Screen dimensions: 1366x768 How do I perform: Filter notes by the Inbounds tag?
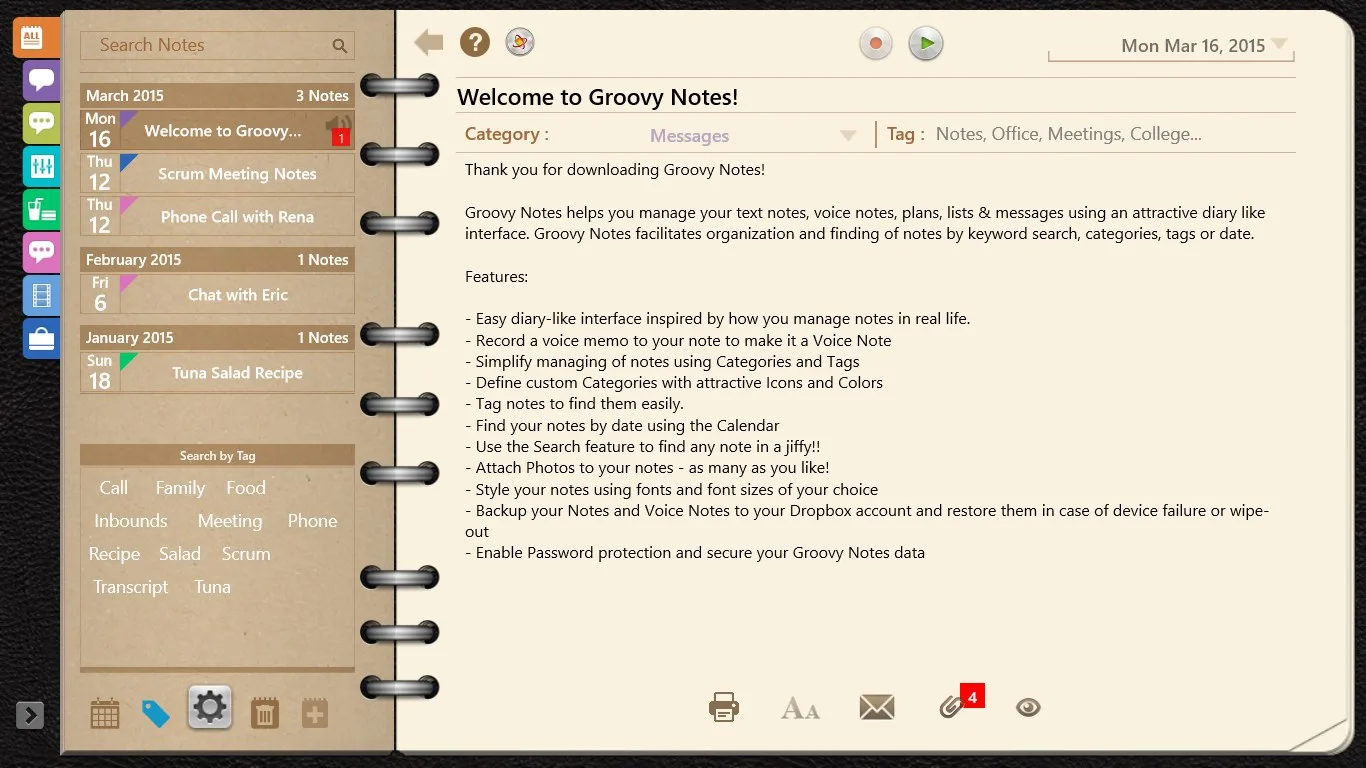tap(131, 521)
